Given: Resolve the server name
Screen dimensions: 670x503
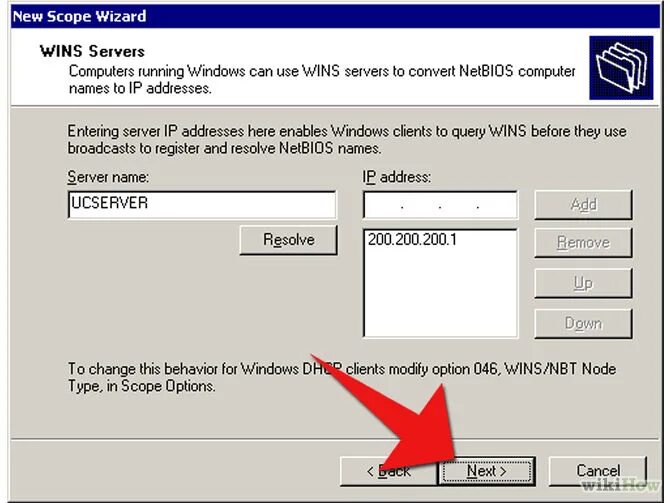Looking at the screenshot, I should click(288, 240).
